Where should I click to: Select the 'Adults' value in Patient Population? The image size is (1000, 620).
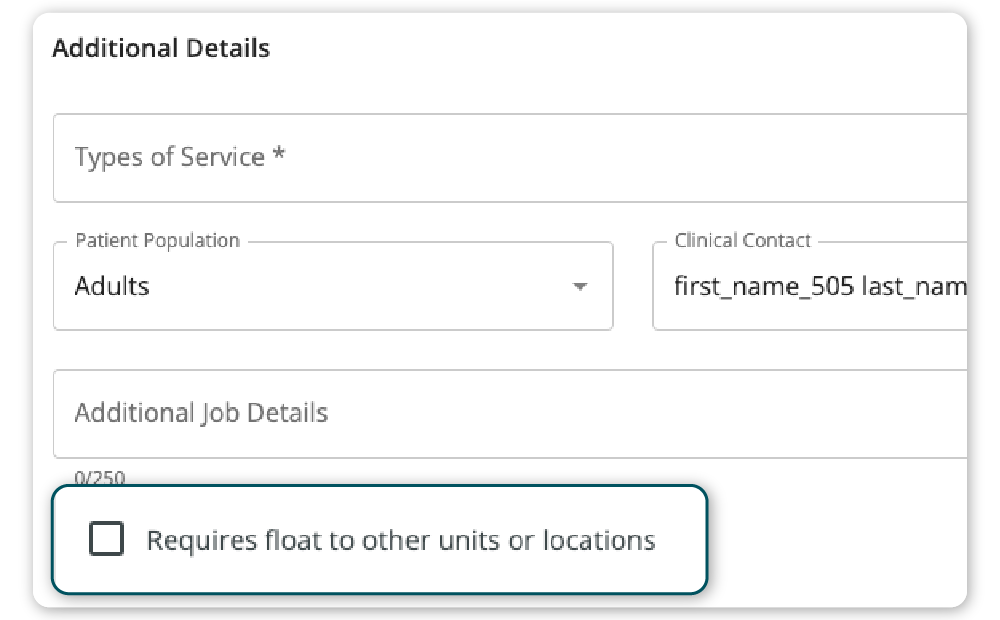(112, 287)
